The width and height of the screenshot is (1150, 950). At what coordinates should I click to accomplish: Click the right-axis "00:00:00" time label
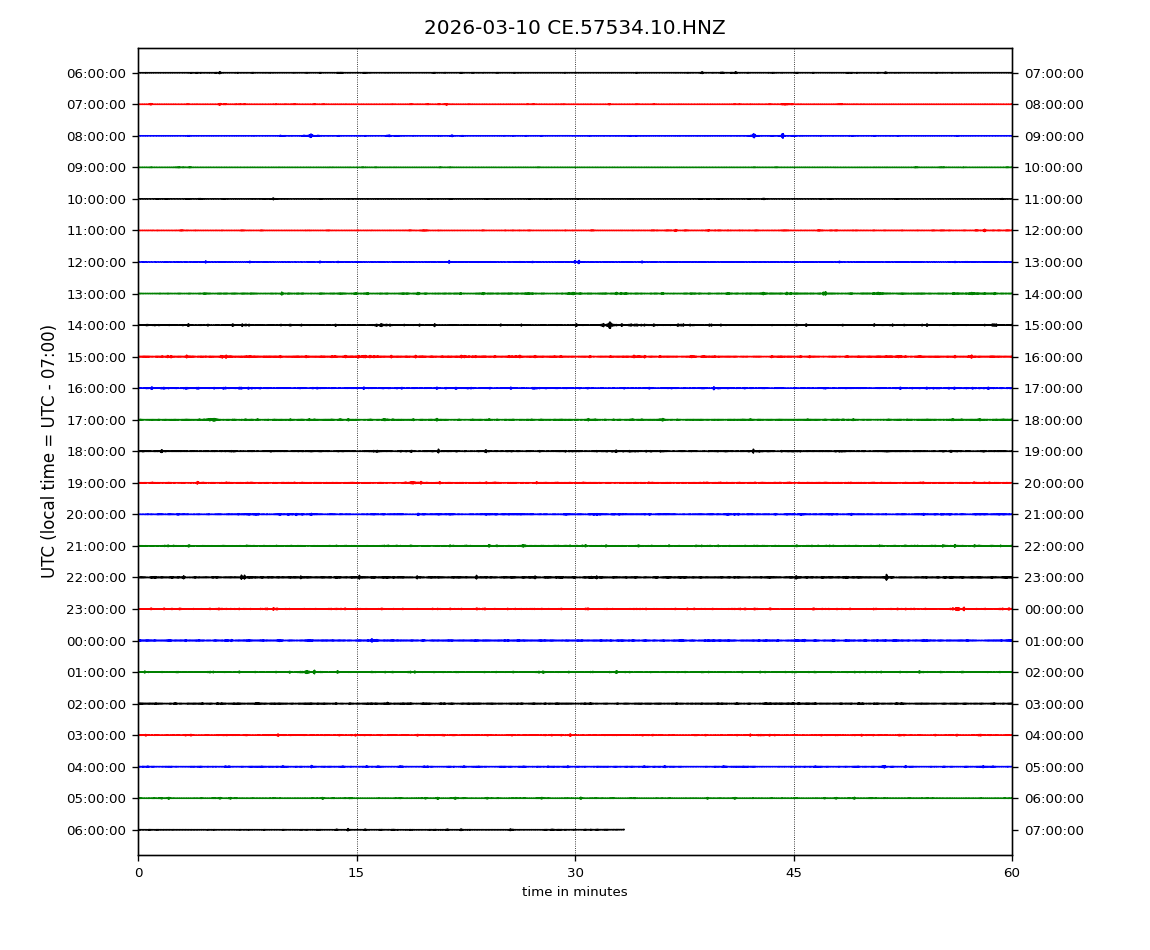click(1053, 609)
